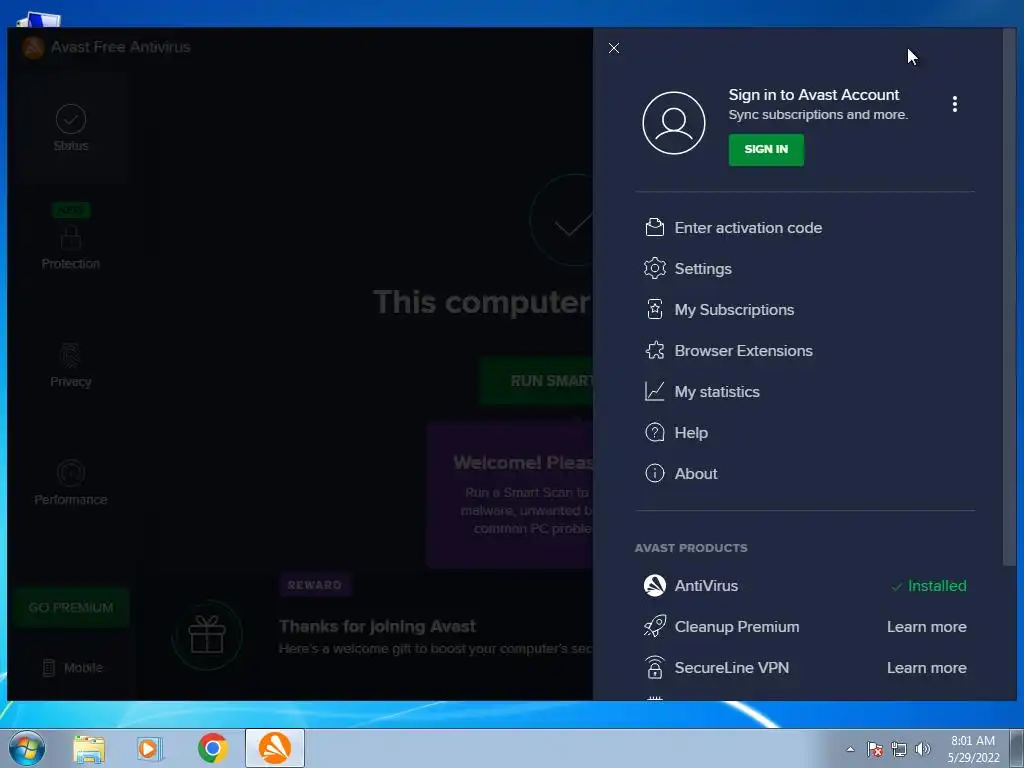The image size is (1024, 768).
Task: Click the gift box reward icon
Action: point(207,635)
